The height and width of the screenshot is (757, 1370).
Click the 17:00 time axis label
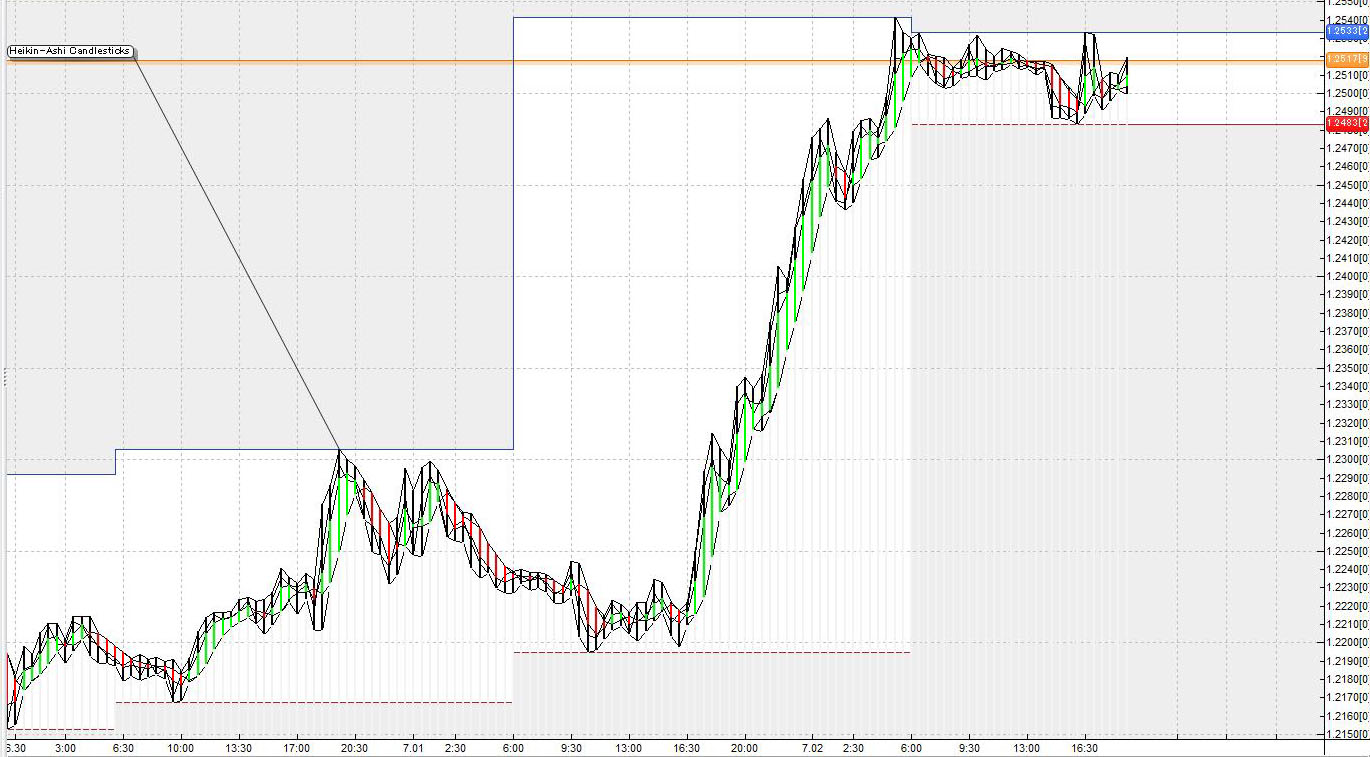[x=297, y=748]
